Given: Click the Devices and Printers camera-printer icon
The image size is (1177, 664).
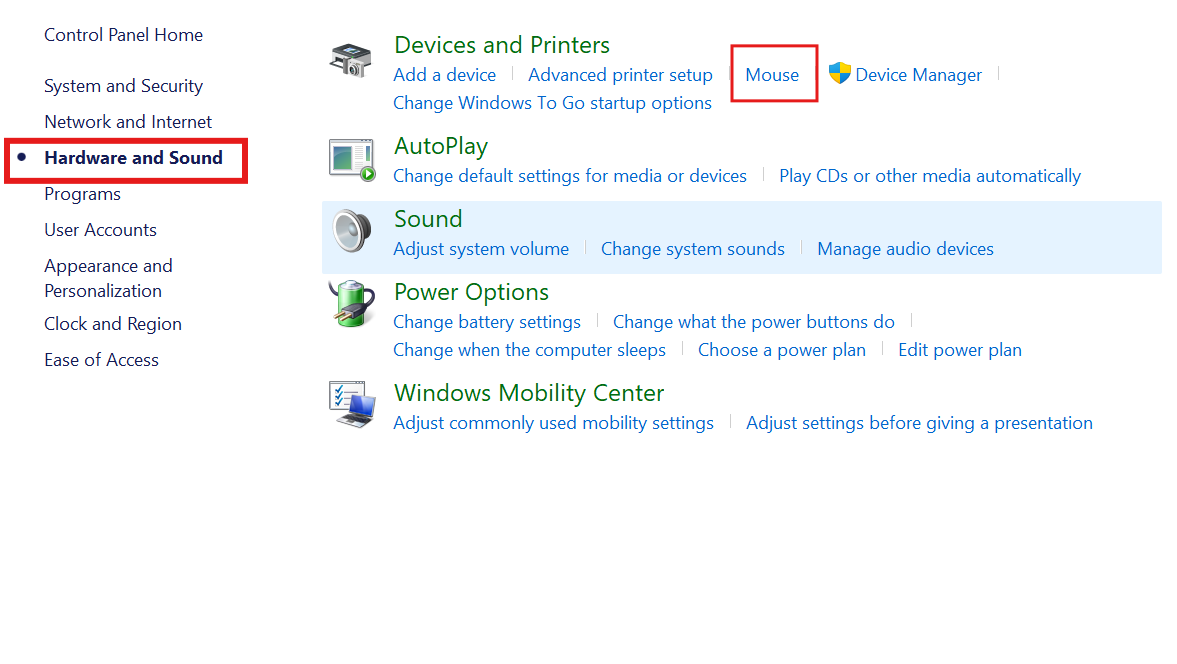Looking at the screenshot, I should (351, 60).
